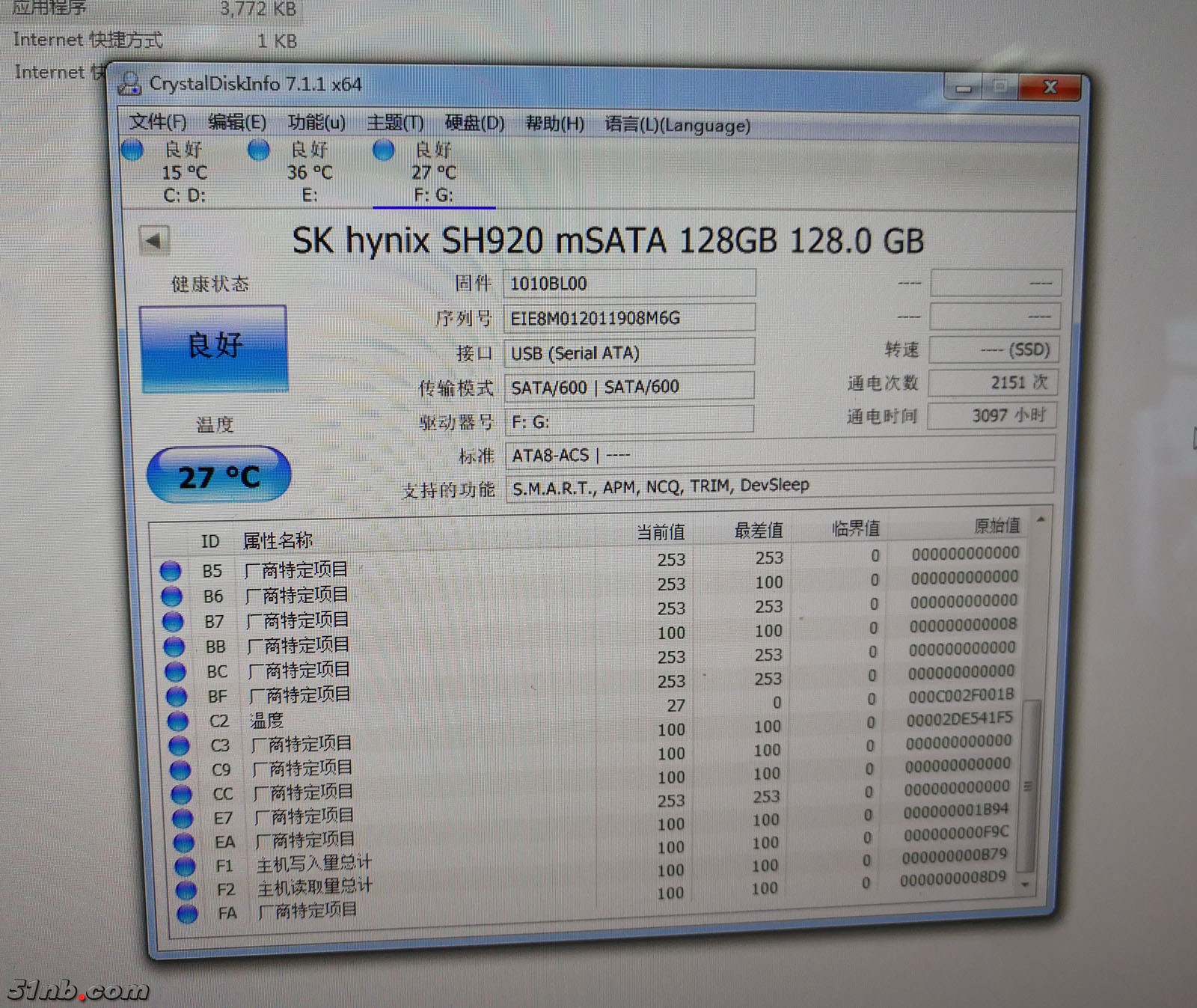The height and width of the screenshot is (1008, 1197).
Task: Click the 良好 health status button
Action: (214, 348)
